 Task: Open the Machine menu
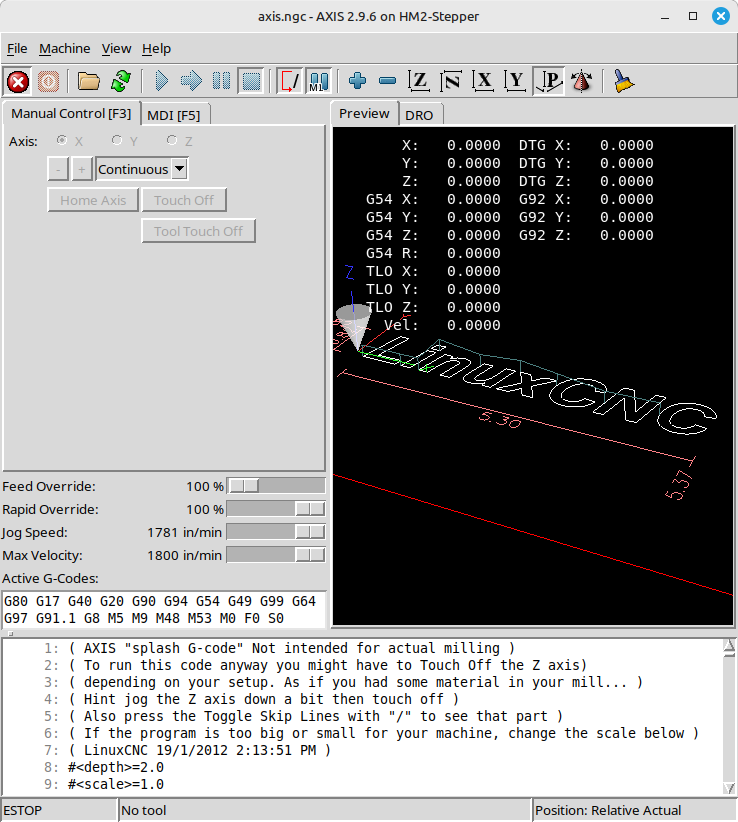click(64, 48)
